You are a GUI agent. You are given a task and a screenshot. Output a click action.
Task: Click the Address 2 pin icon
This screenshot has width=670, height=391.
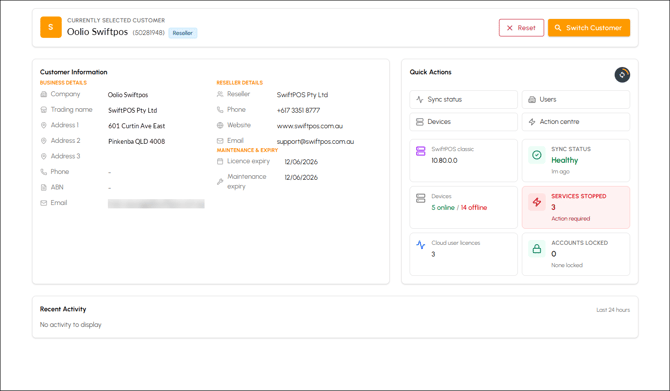tap(44, 141)
